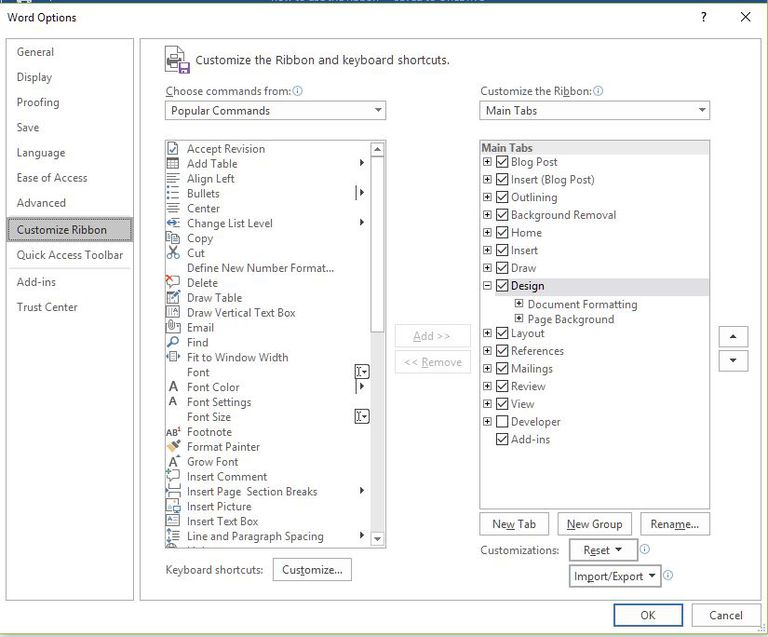Click the Center alignment icon
The height and width of the screenshot is (637, 768).
pos(173,208)
